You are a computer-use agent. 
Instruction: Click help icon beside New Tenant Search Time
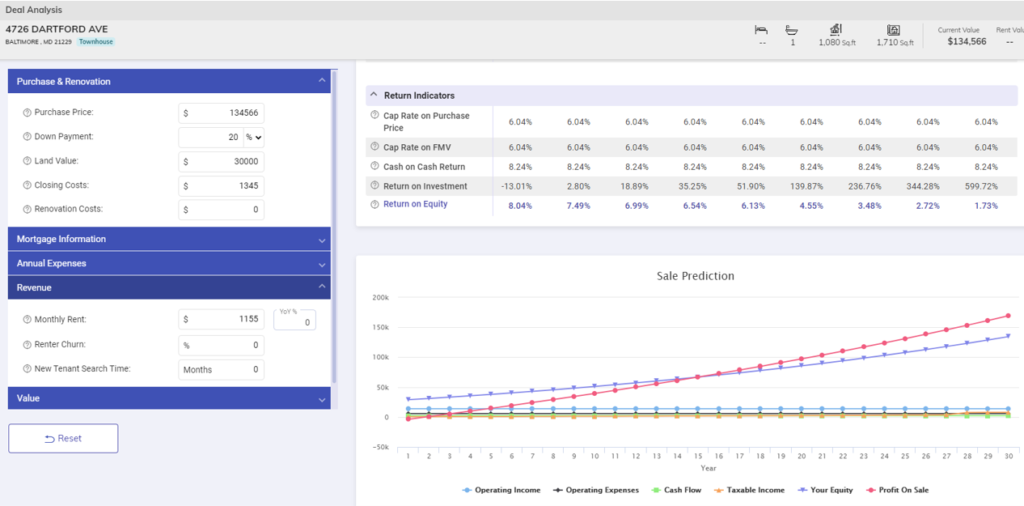(x=27, y=369)
